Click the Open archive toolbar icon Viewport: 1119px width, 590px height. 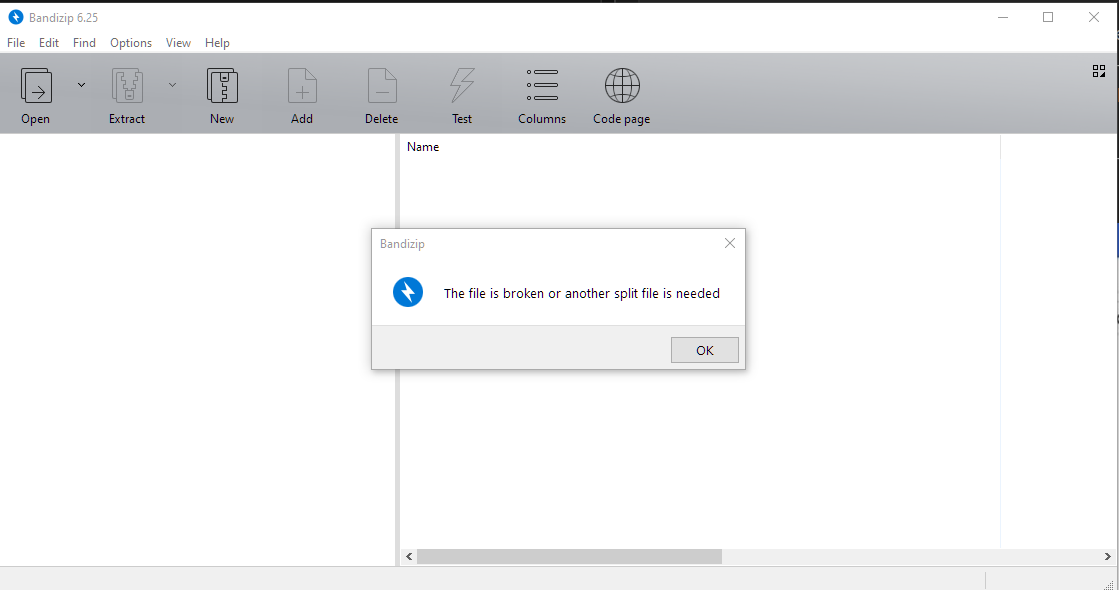pos(36,86)
